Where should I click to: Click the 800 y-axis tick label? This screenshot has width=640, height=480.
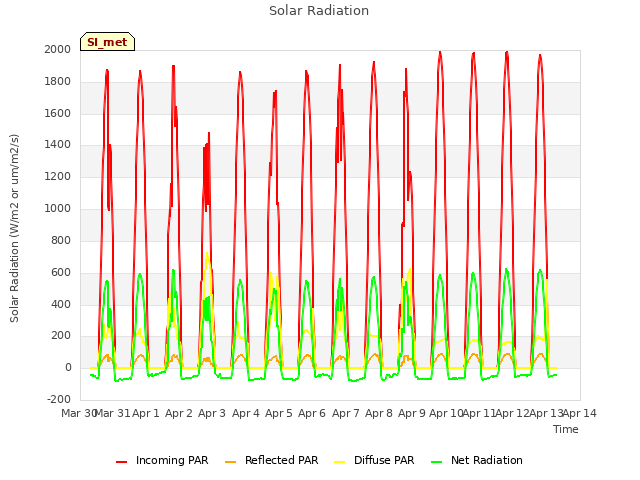(x=61, y=240)
